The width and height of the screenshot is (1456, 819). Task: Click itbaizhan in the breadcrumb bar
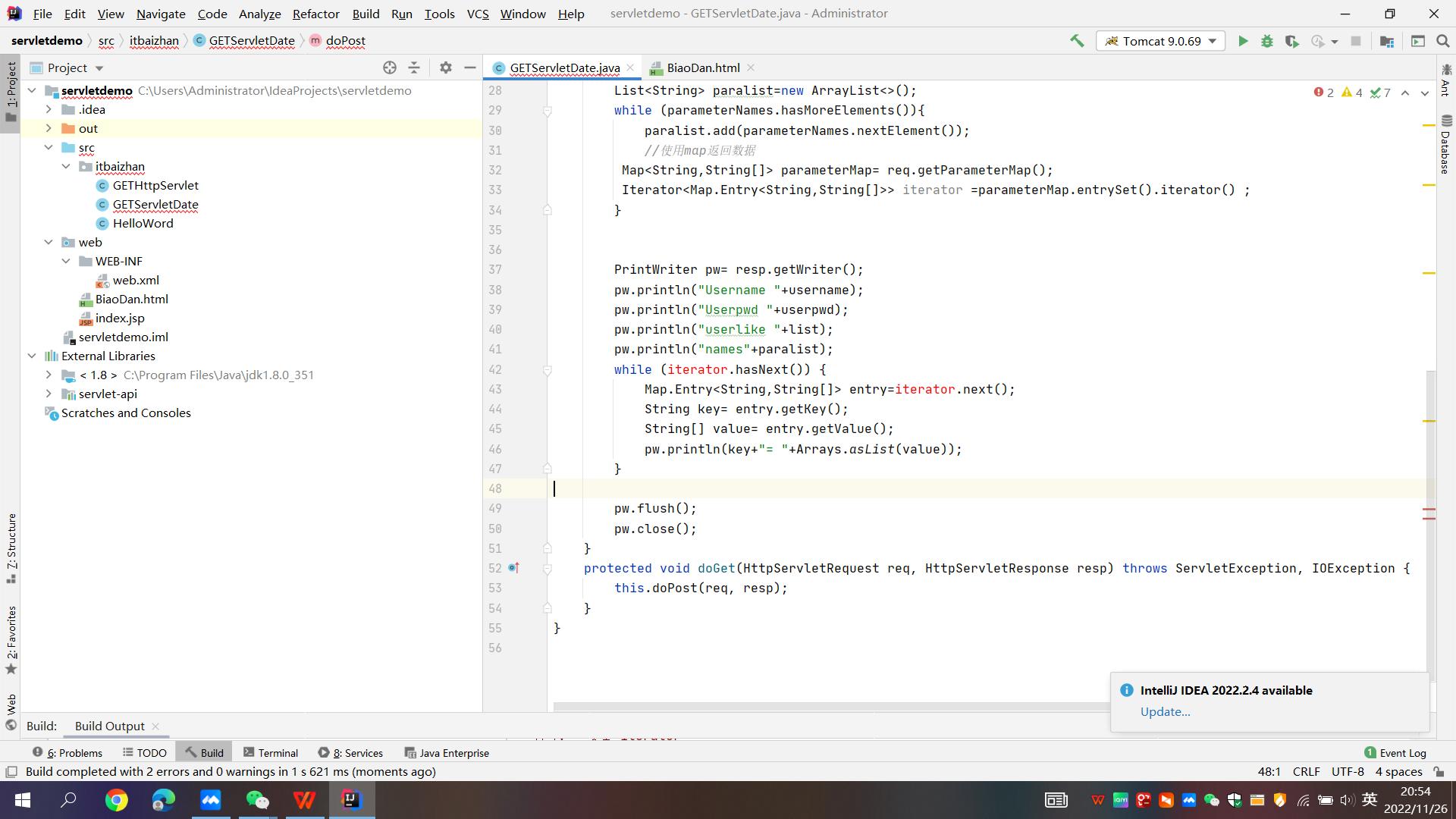[x=154, y=41]
